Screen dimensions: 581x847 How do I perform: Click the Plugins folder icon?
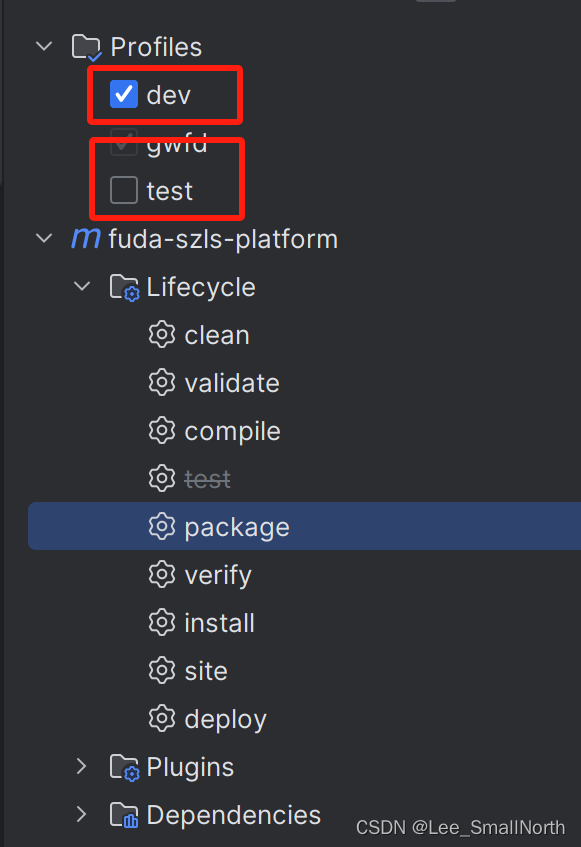click(x=124, y=766)
